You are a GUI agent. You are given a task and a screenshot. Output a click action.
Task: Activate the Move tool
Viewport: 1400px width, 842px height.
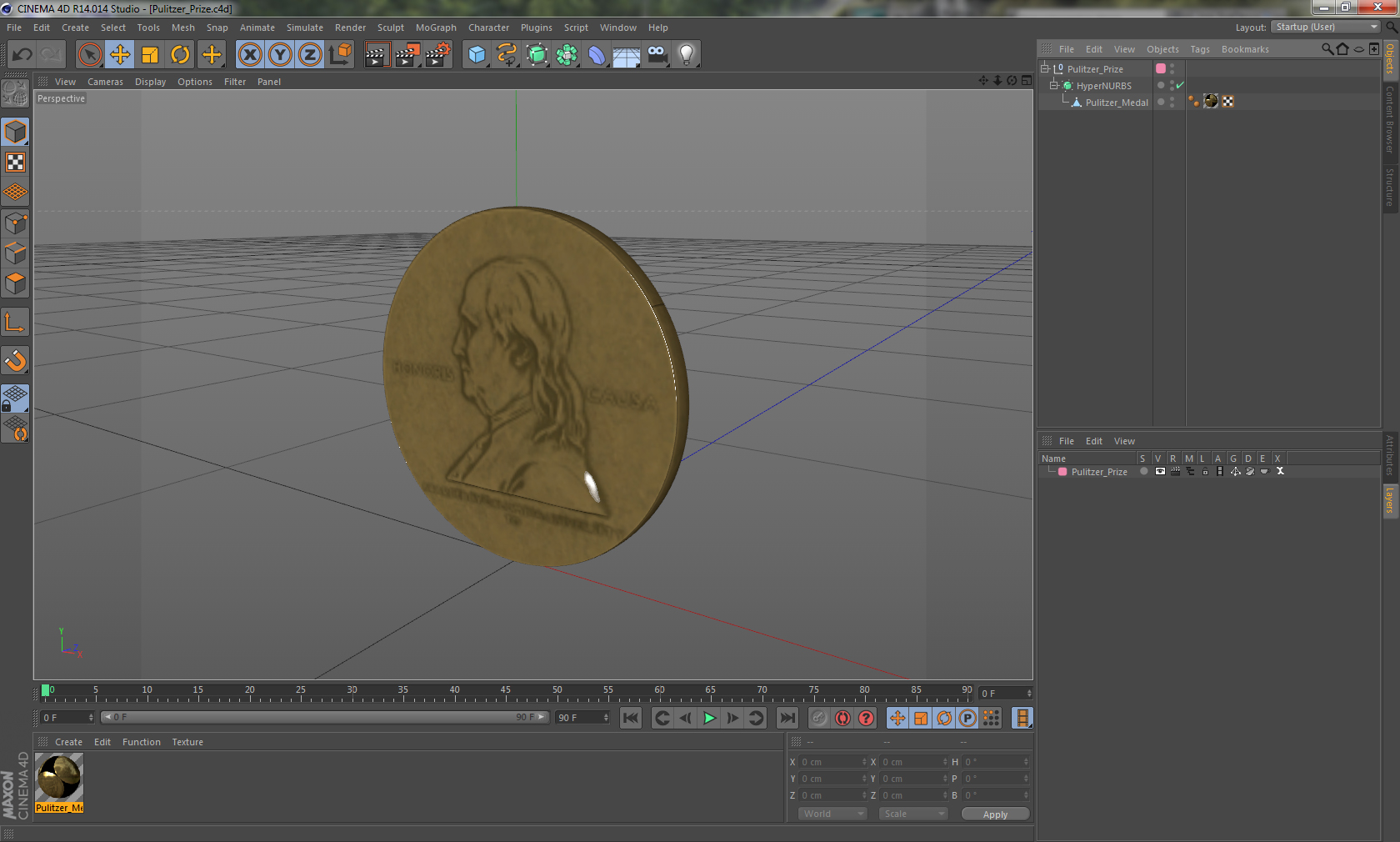(120, 55)
